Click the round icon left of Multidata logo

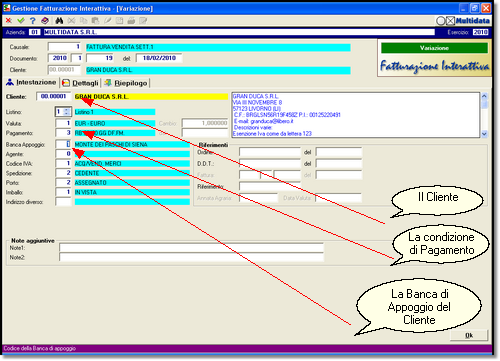[x=441, y=21]
